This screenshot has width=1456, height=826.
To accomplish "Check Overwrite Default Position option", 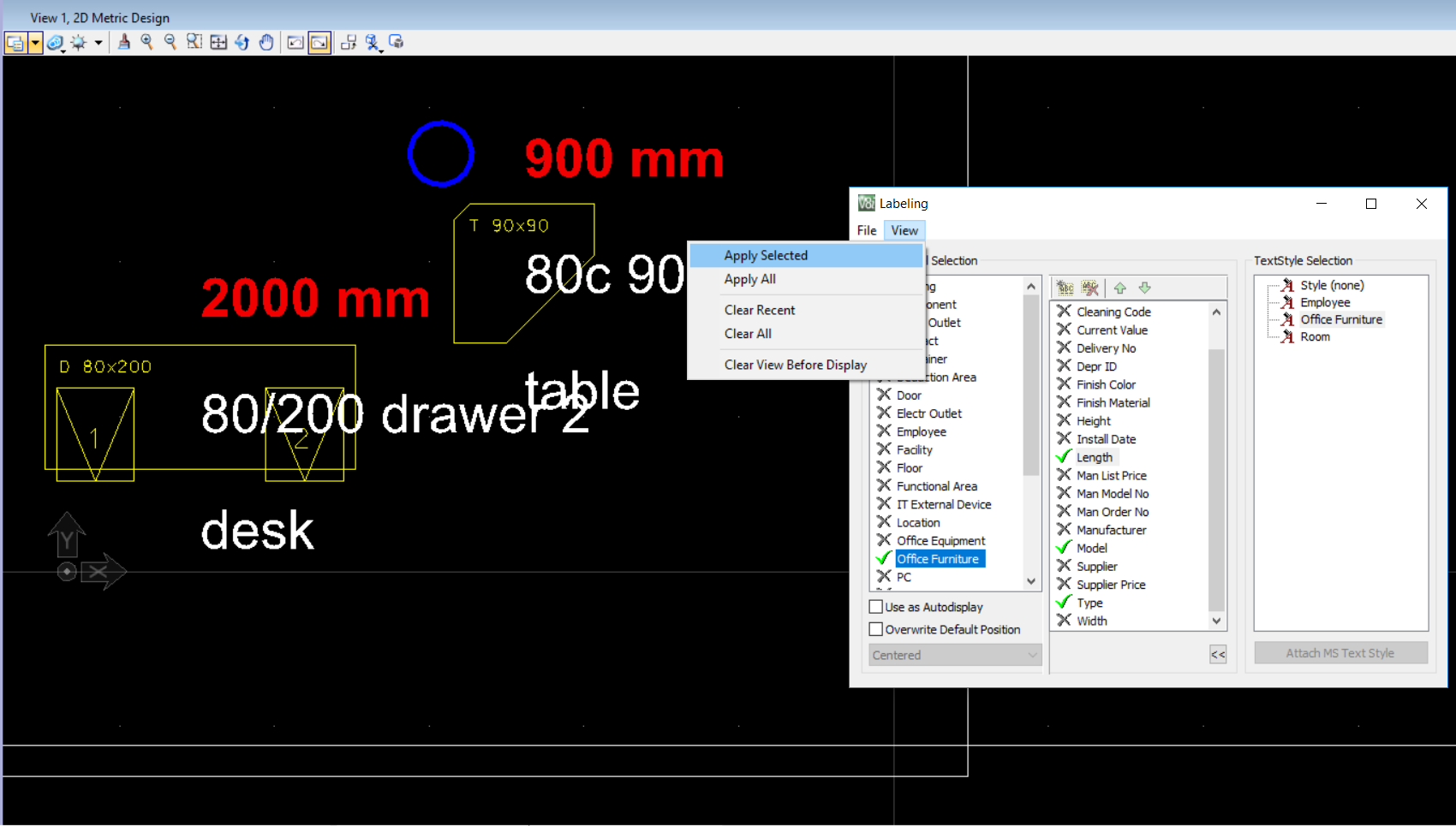I will coord(876,629).
